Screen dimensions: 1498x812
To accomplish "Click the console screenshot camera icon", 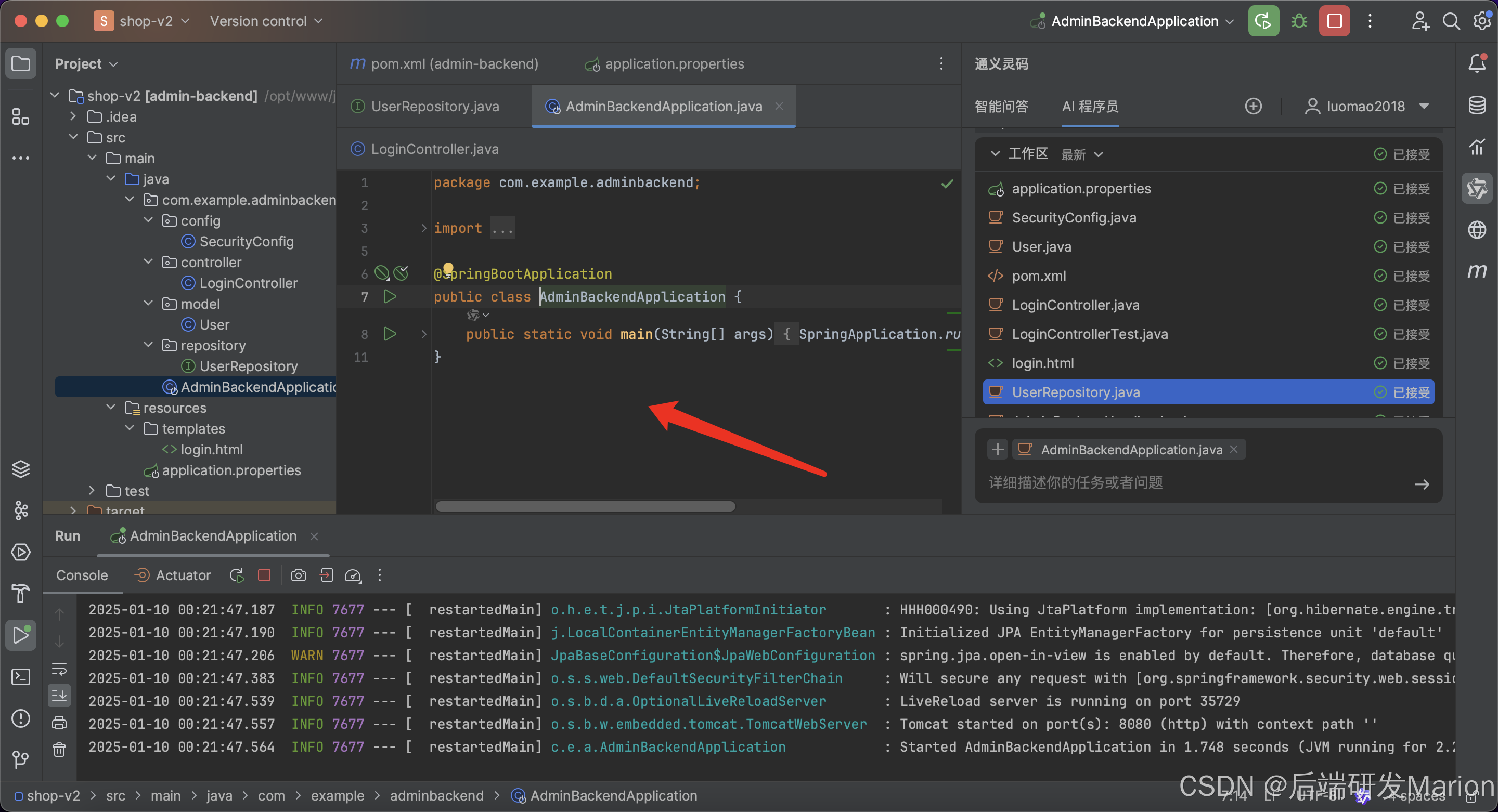I will [x=299, y=575].
